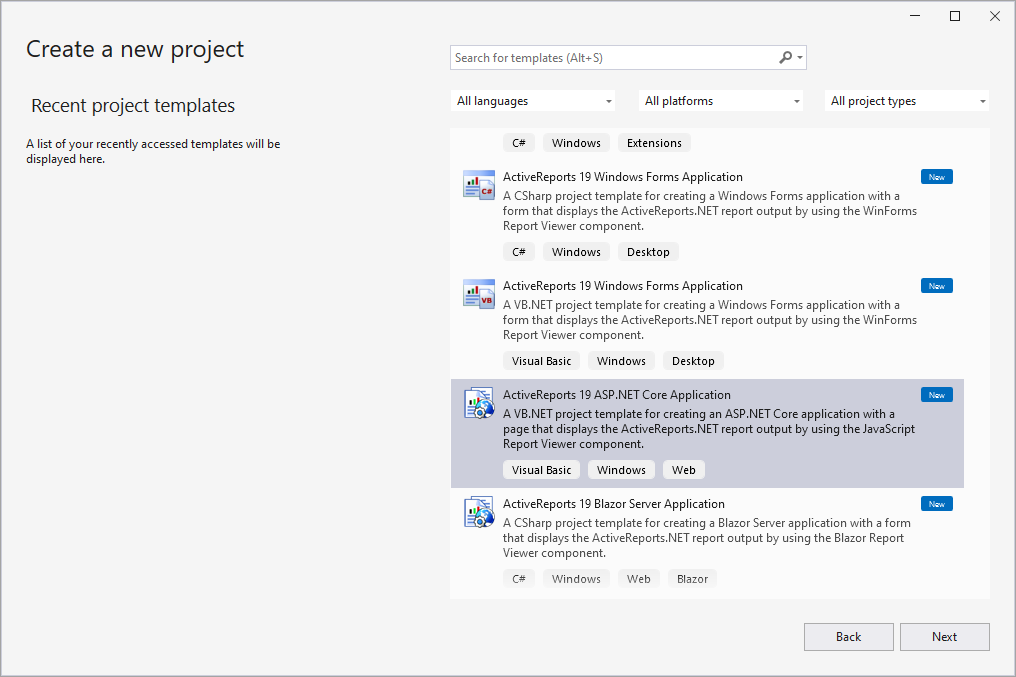Click Visual Basic tag under VB.NET Windows Forms template

(x=541, y=361)
